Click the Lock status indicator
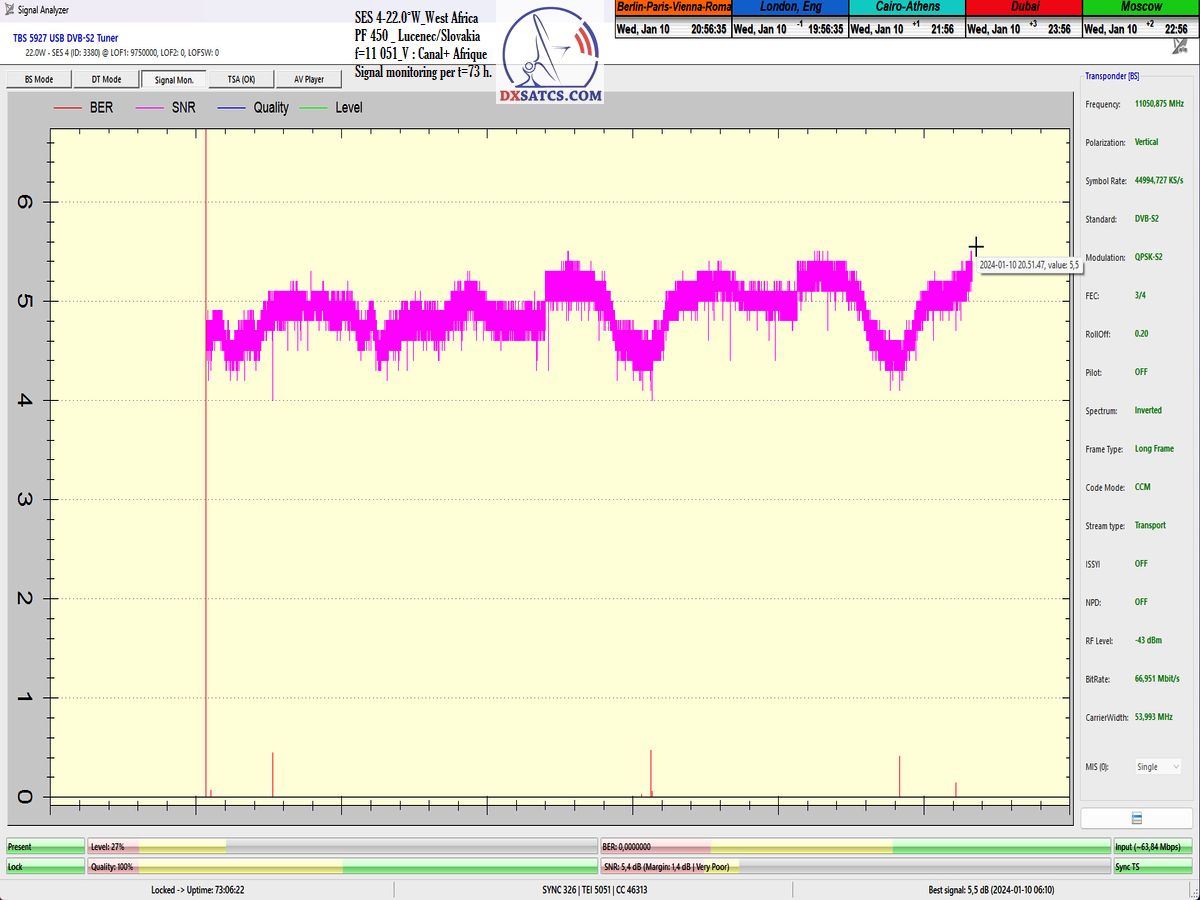 coord(45,867)
